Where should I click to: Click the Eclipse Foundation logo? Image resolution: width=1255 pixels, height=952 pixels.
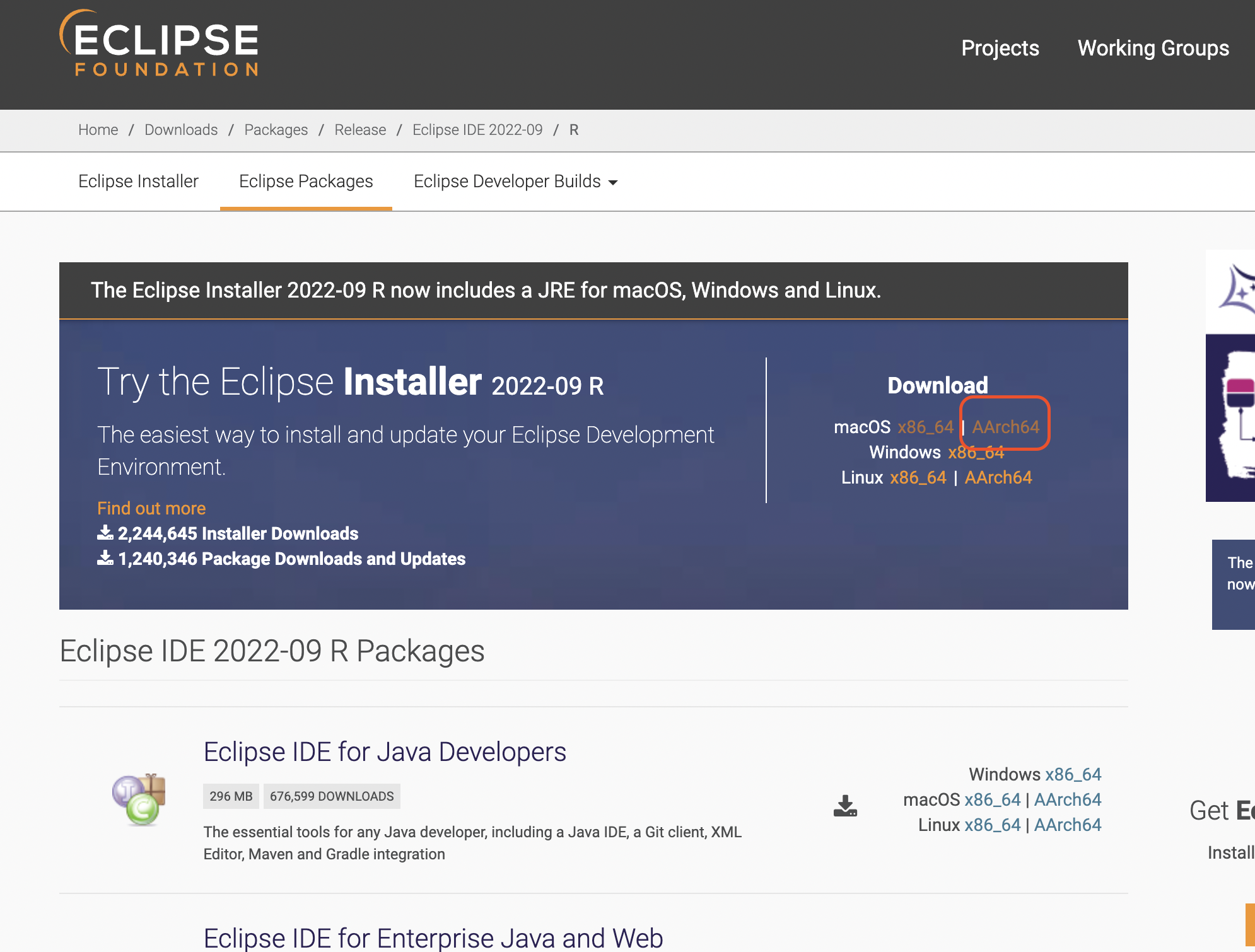[159, 44]
